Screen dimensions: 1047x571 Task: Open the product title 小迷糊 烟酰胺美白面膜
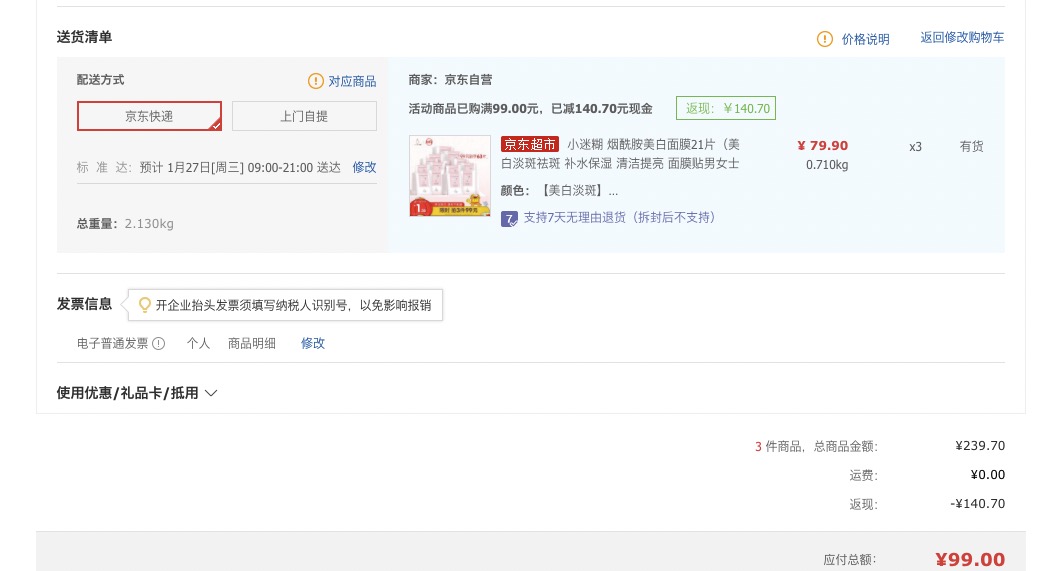coord(620,154)
